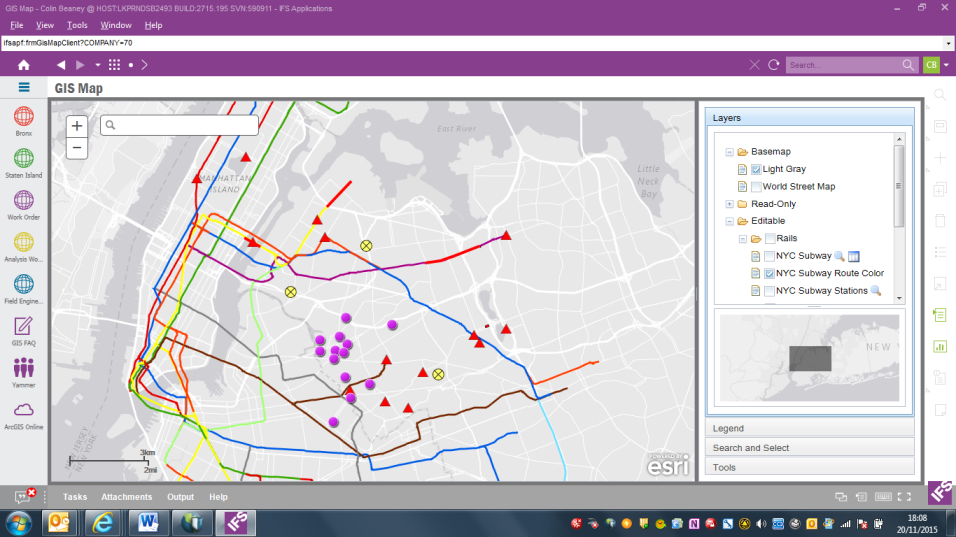
Task: Open Outlook from the taskbar
Action: click(x=59, y=523)
